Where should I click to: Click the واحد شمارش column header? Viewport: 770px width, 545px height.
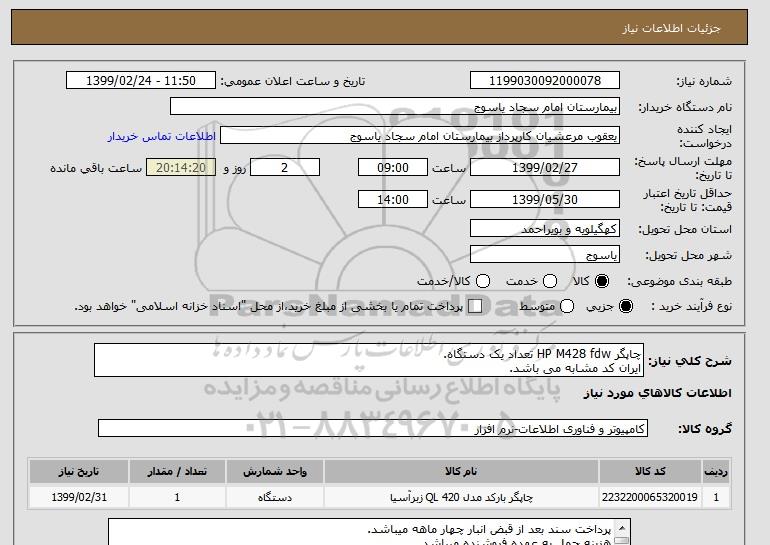click(x=275, y=471)
